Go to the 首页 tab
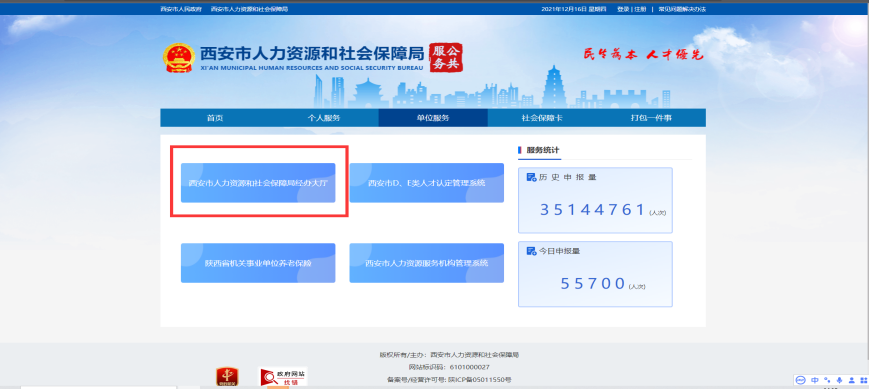Screen dimensions: 869x389 tap(215, 118)
